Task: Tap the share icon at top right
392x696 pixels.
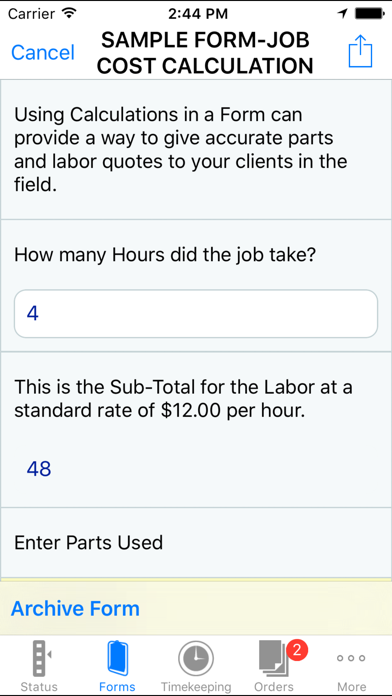Action: click(x=360, y=51)
